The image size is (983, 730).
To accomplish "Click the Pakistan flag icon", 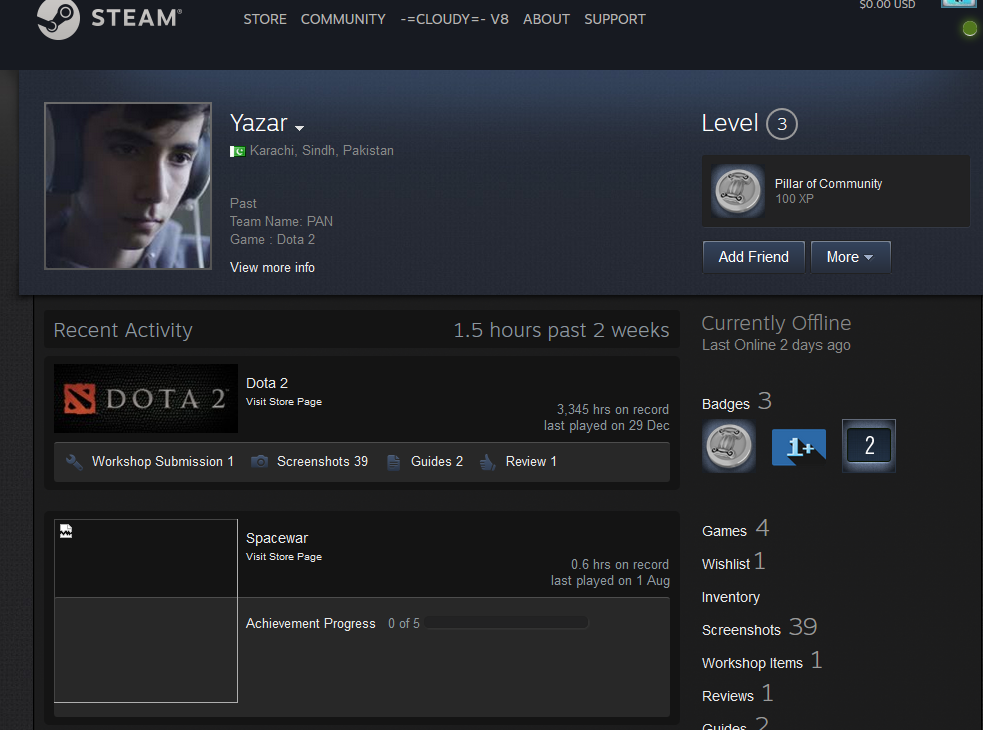I will click(x=238, y=151).
